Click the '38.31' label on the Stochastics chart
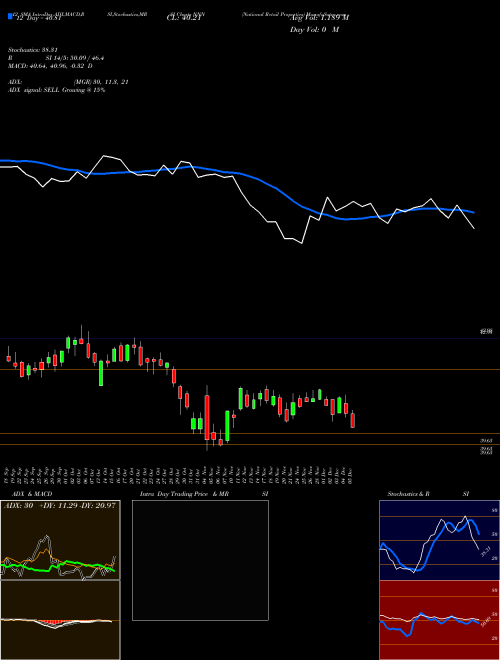 pos(486,552)
